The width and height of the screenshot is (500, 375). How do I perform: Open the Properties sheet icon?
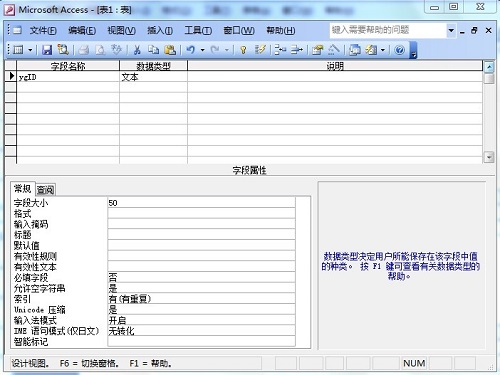pos(317,50)
